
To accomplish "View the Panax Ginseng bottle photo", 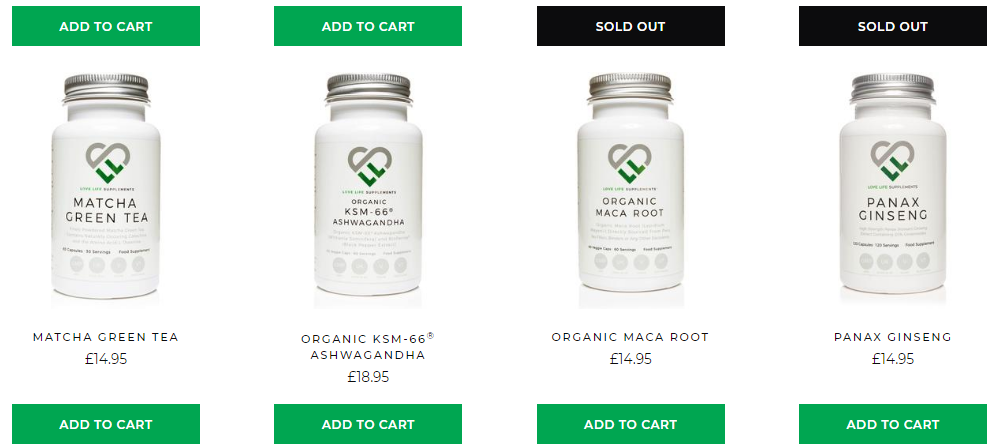I will tap(893, 186).
